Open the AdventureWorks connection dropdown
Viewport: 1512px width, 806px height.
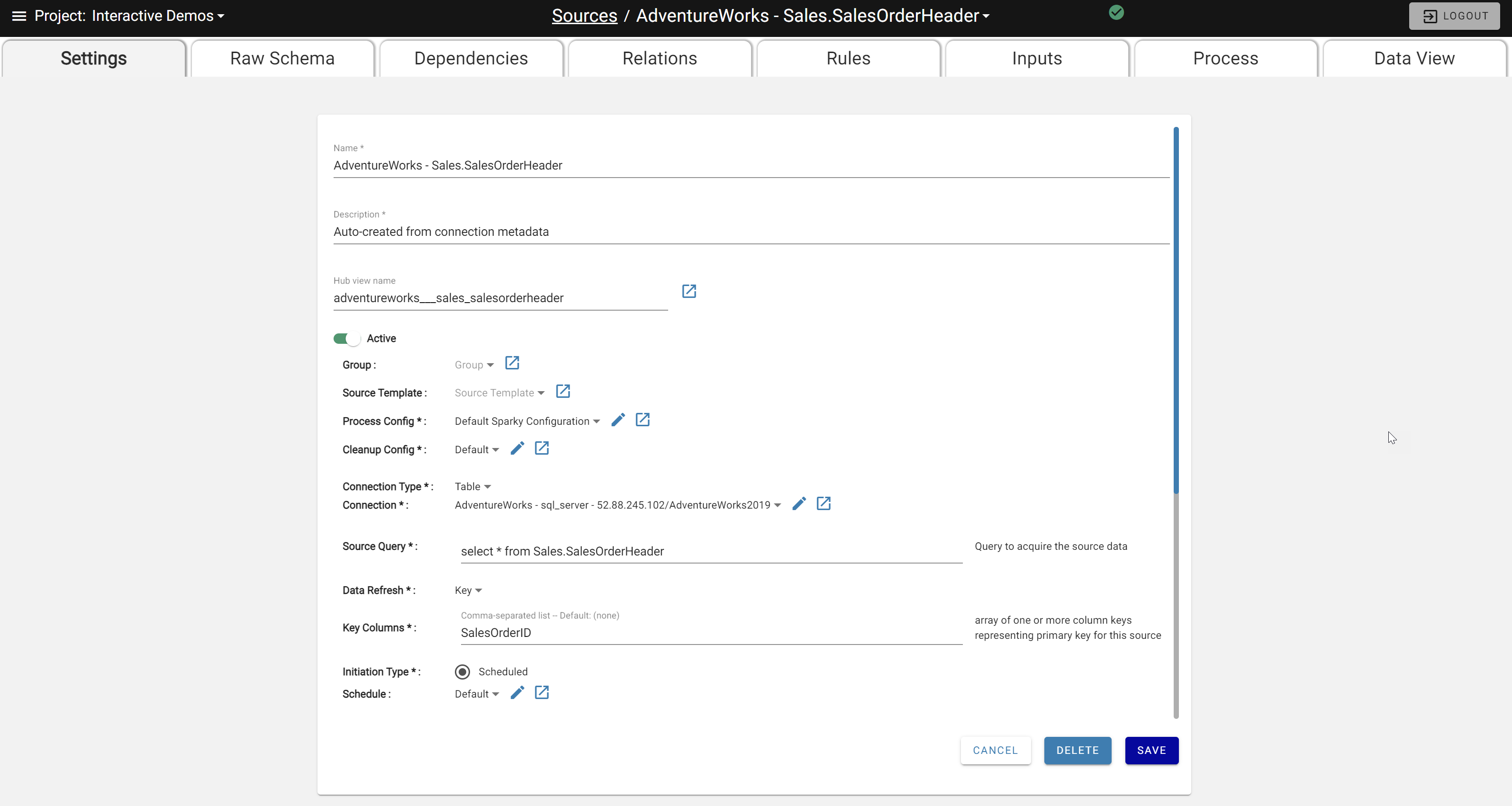617,505
